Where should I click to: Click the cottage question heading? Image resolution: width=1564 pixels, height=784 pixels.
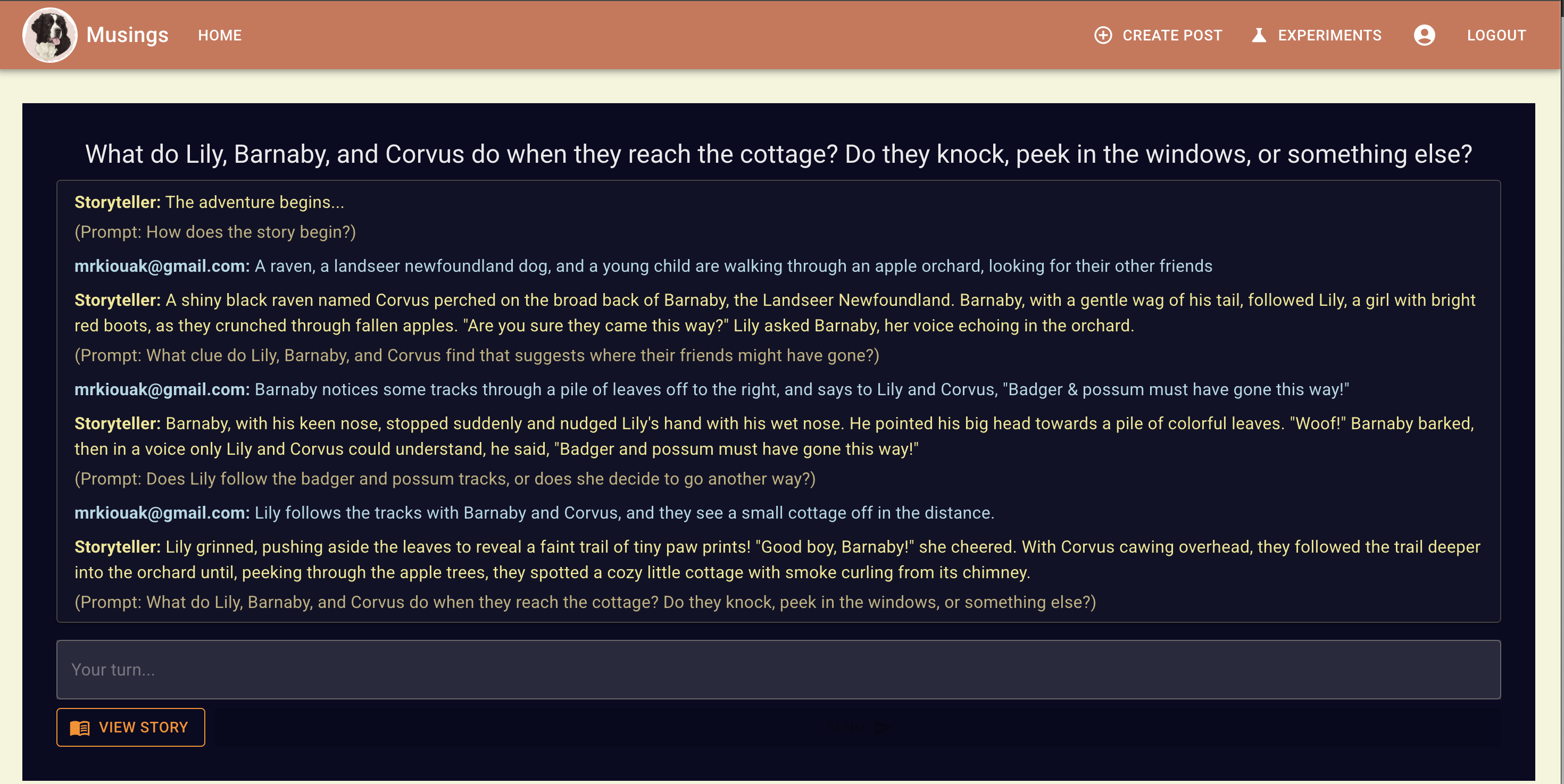778,154
